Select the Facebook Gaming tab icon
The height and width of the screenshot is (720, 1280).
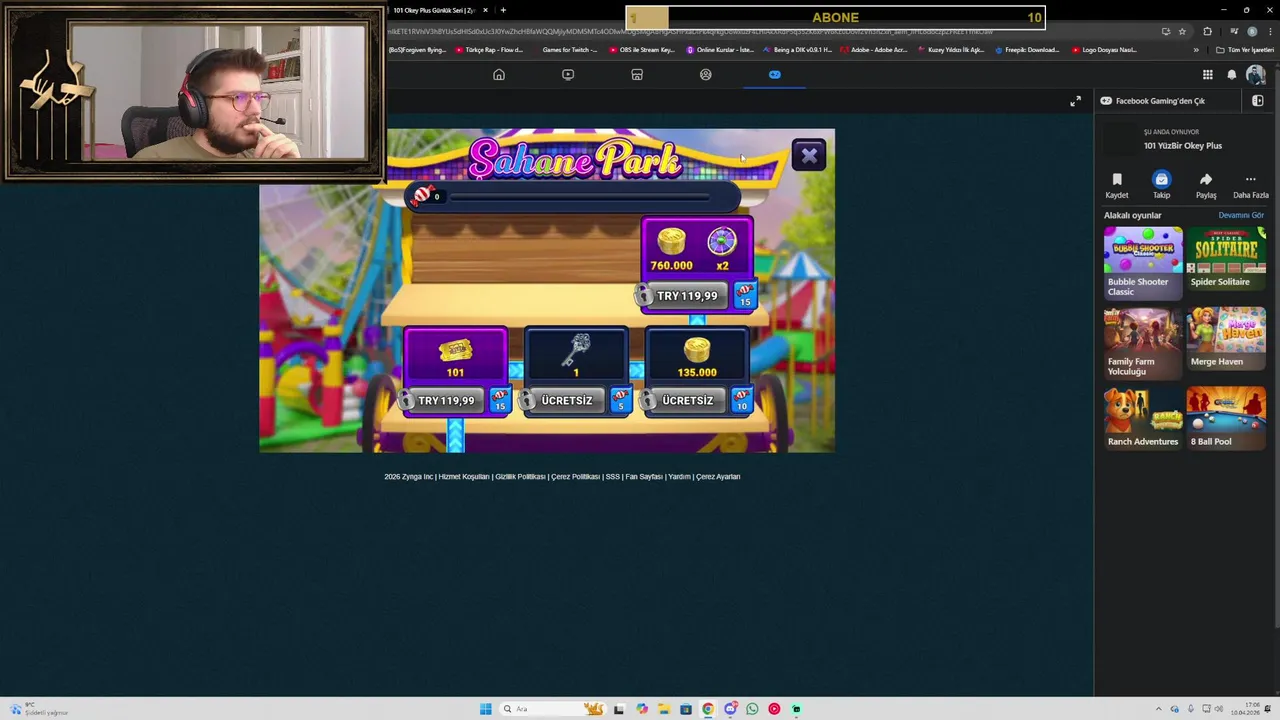(x=775, y=75)
